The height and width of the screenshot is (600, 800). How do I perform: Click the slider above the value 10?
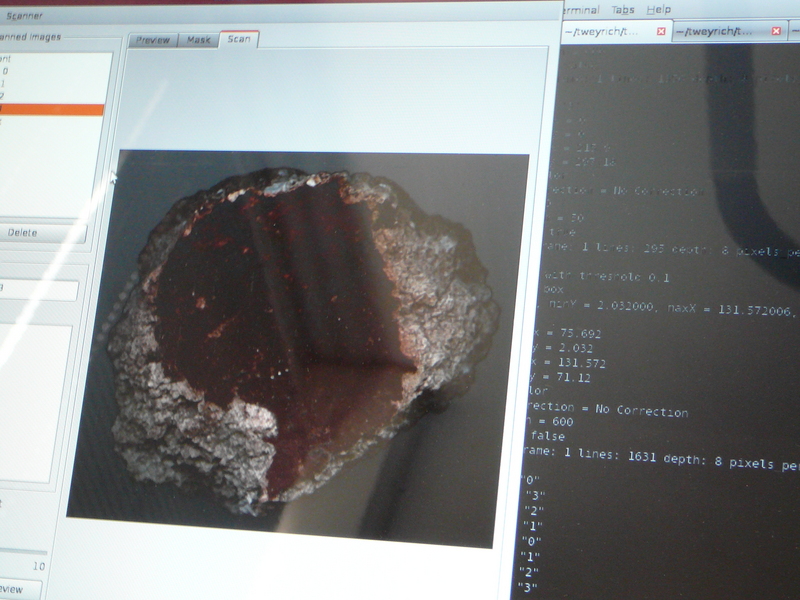coord(23,552)
